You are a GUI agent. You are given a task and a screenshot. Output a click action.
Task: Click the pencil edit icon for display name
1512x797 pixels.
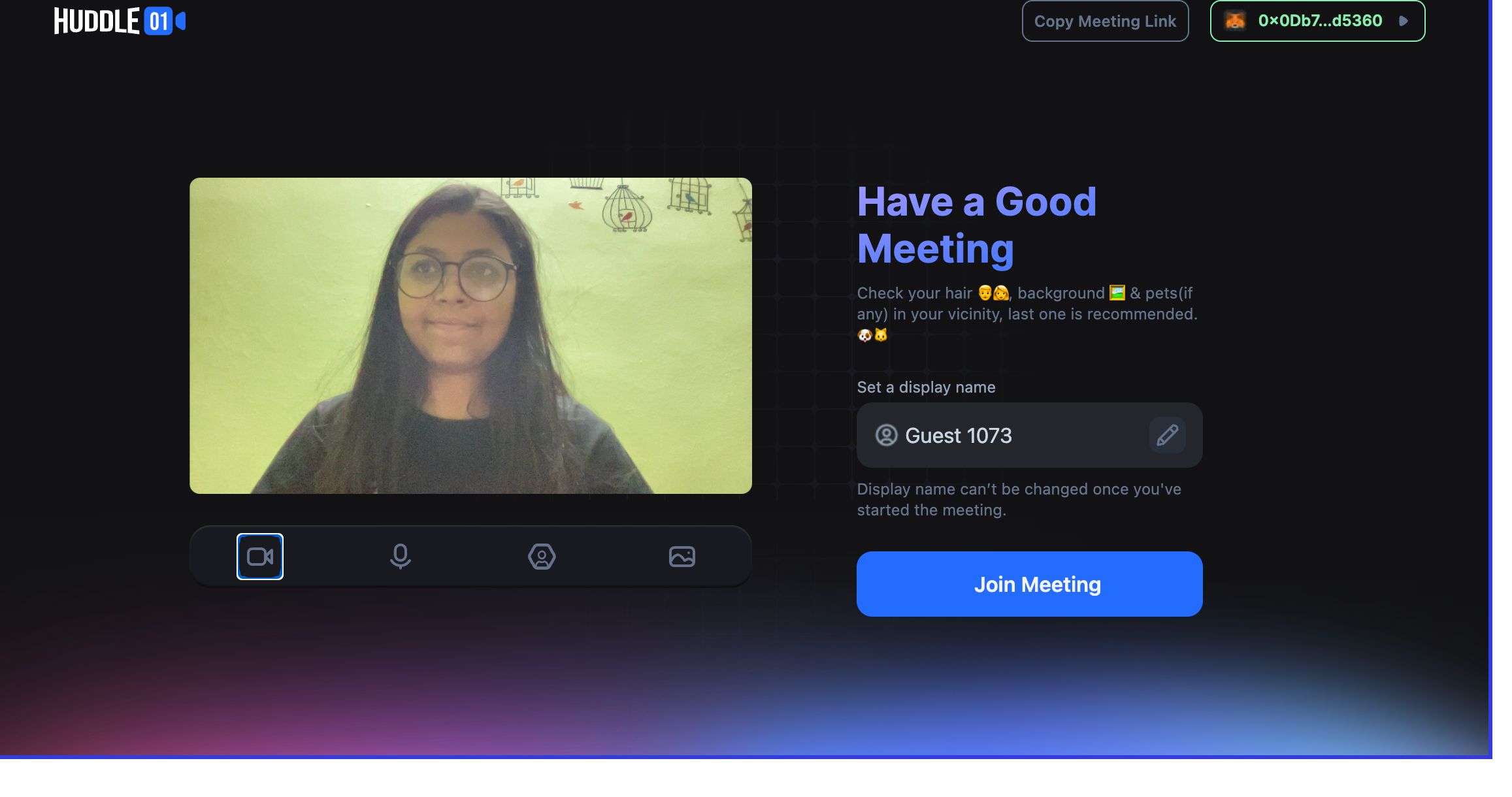point(1168,435)
